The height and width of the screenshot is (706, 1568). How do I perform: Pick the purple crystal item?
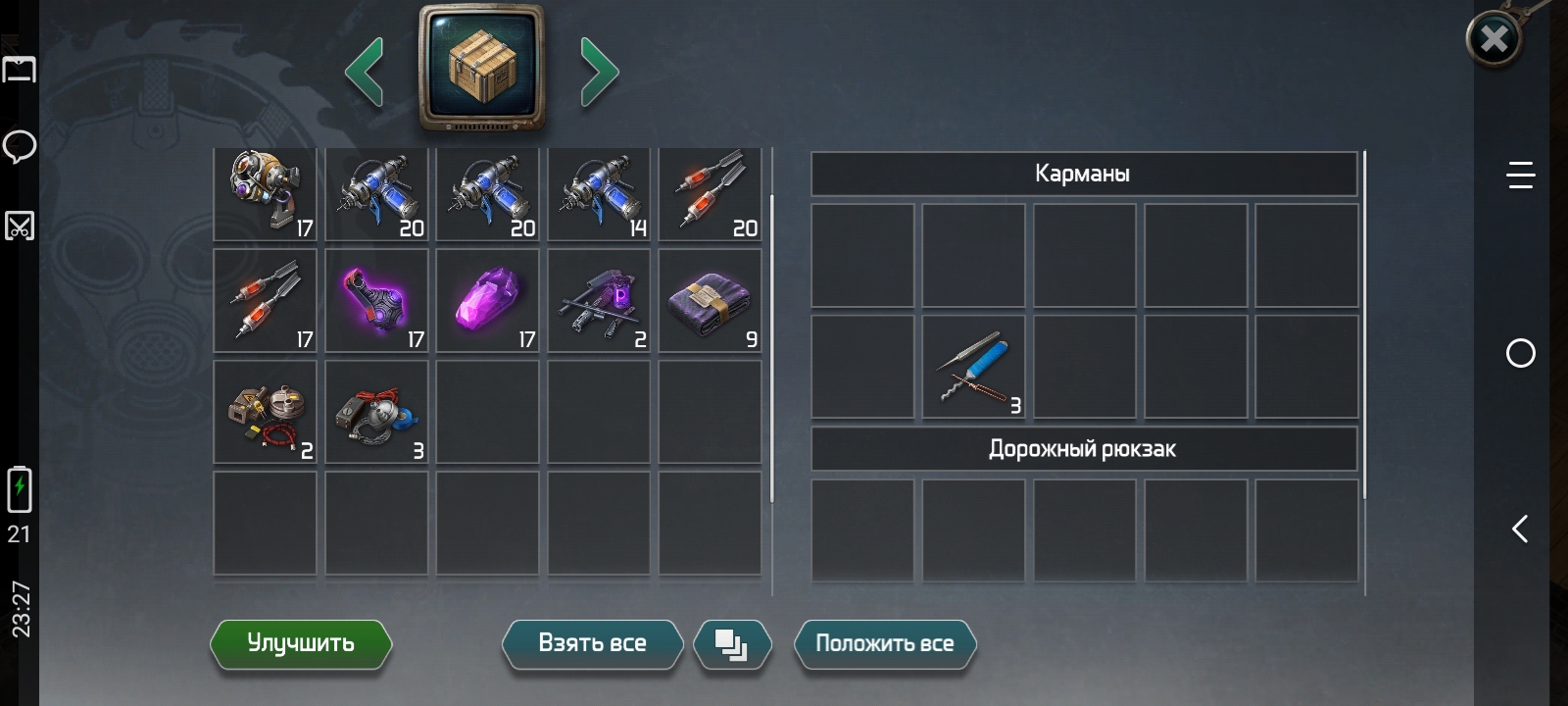[x=488, y=300]
